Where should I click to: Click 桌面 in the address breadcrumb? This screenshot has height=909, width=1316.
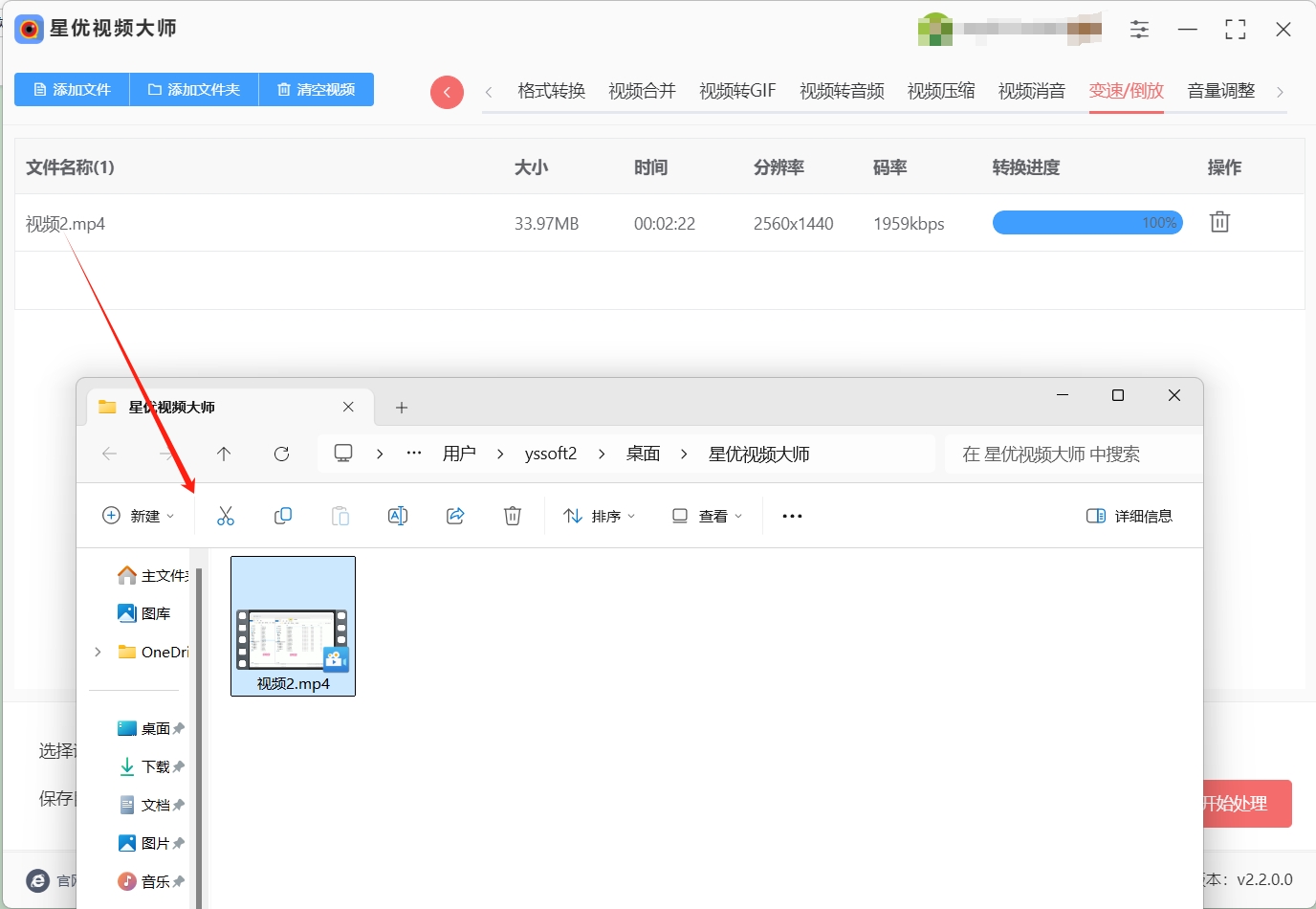[643, 454]
